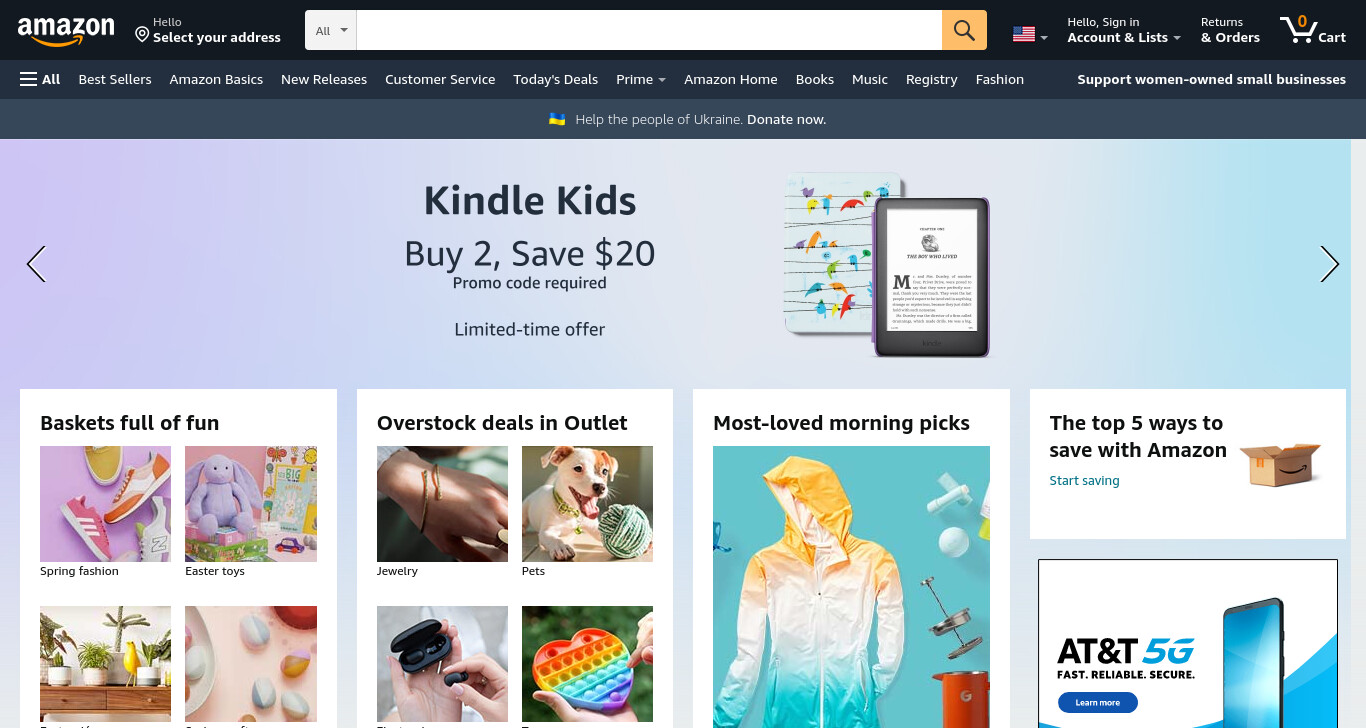This screenshot has width=1366, height=728.
Task: Expand the All search category dropdown
Action: pos(331,30)
